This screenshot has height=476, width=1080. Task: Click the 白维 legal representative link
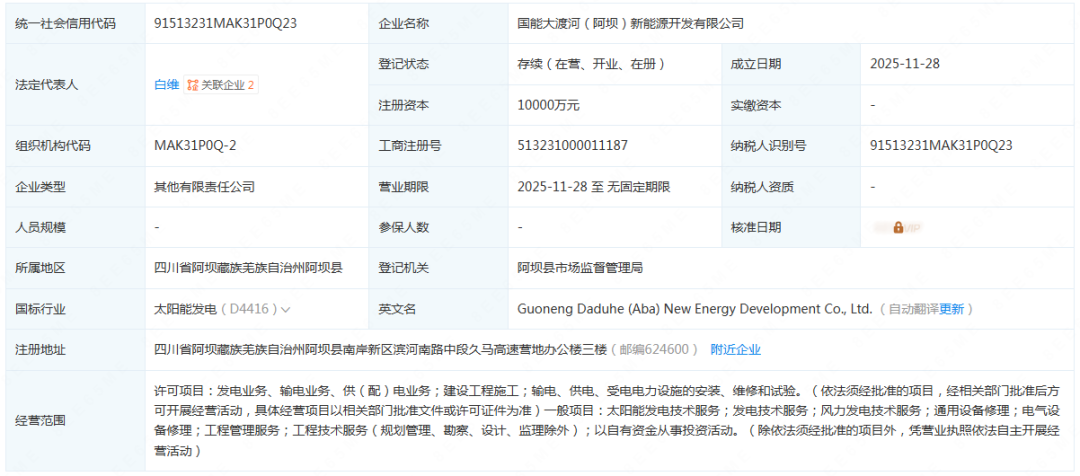click(166, 85)
